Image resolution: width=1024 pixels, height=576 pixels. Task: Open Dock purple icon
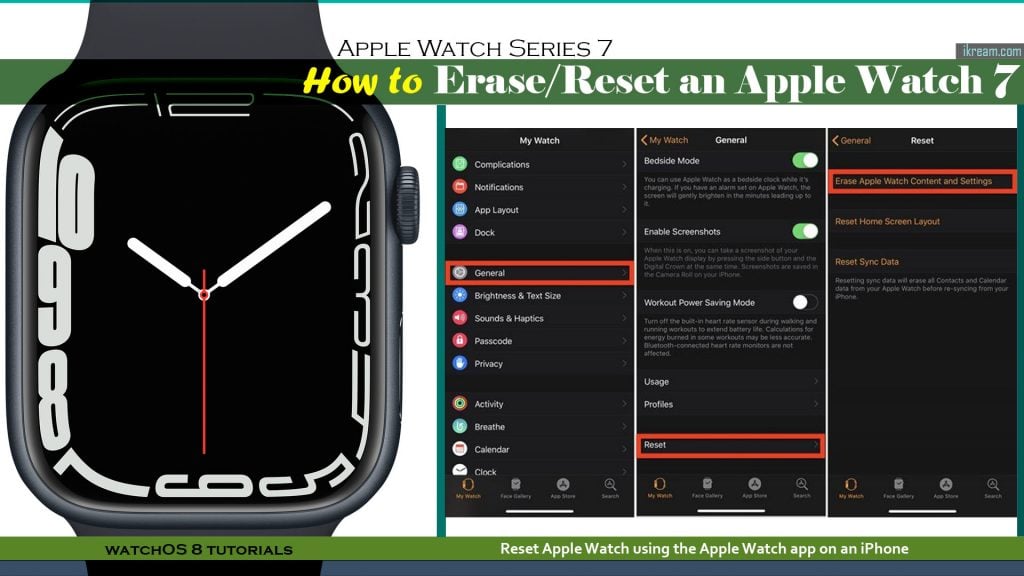(460, 232)
